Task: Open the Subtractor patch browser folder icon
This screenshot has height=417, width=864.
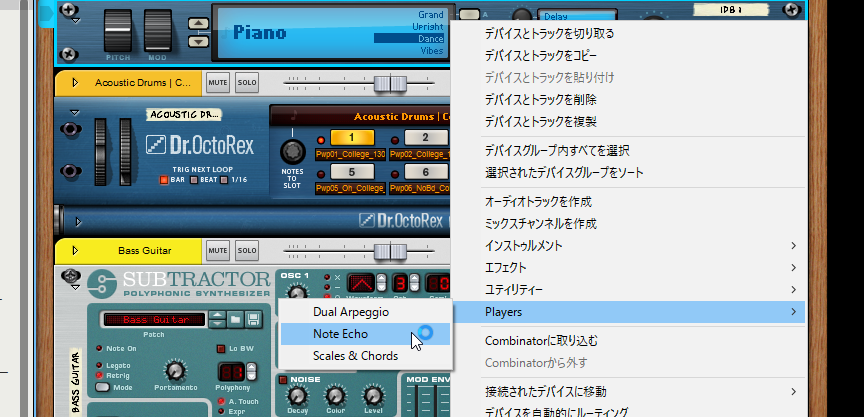Action: coord(235,319)
